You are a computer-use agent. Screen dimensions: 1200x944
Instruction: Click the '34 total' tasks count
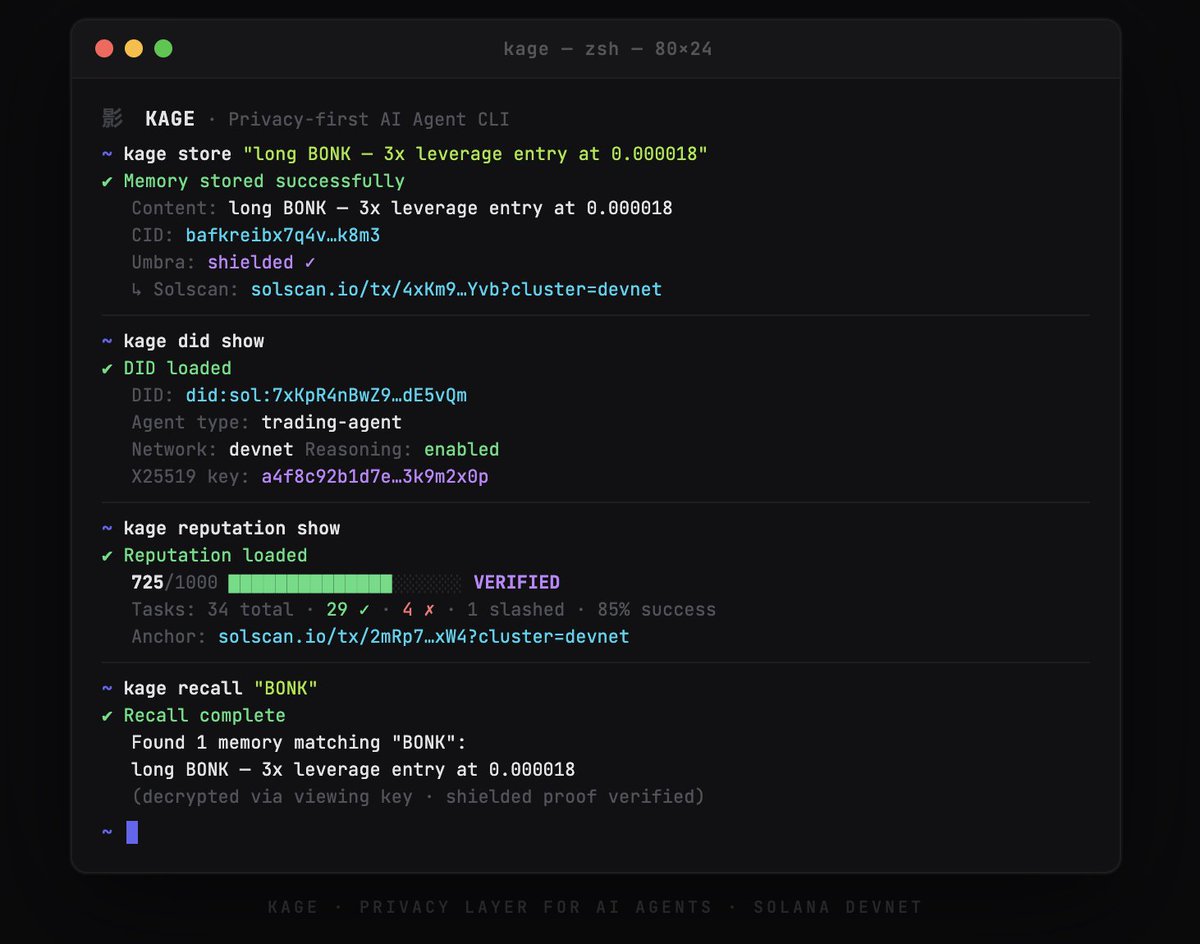pyautogui.click(x=250, y=609)
